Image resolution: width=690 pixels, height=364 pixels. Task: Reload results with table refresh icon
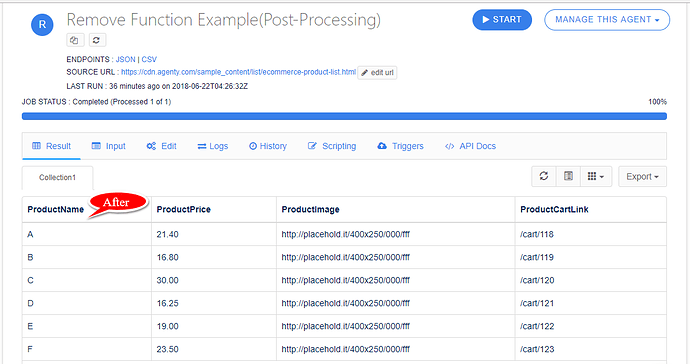(x=544, y=176)
